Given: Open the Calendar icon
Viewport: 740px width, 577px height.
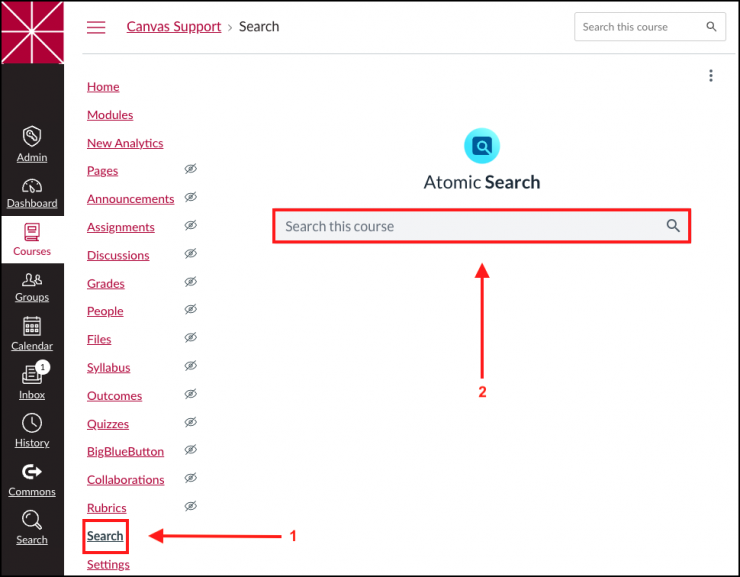Looking at the screenshot, I should (x=32, y=327).
